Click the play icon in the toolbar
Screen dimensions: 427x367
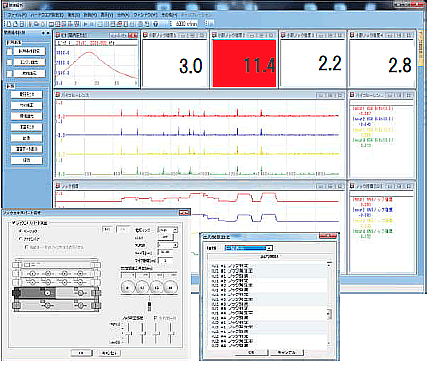[86, 24]
